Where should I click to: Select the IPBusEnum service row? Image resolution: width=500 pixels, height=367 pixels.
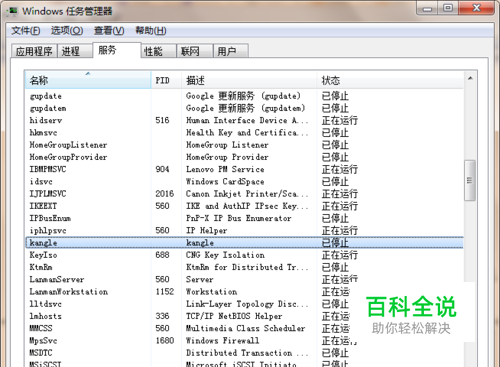coord(244,218)
